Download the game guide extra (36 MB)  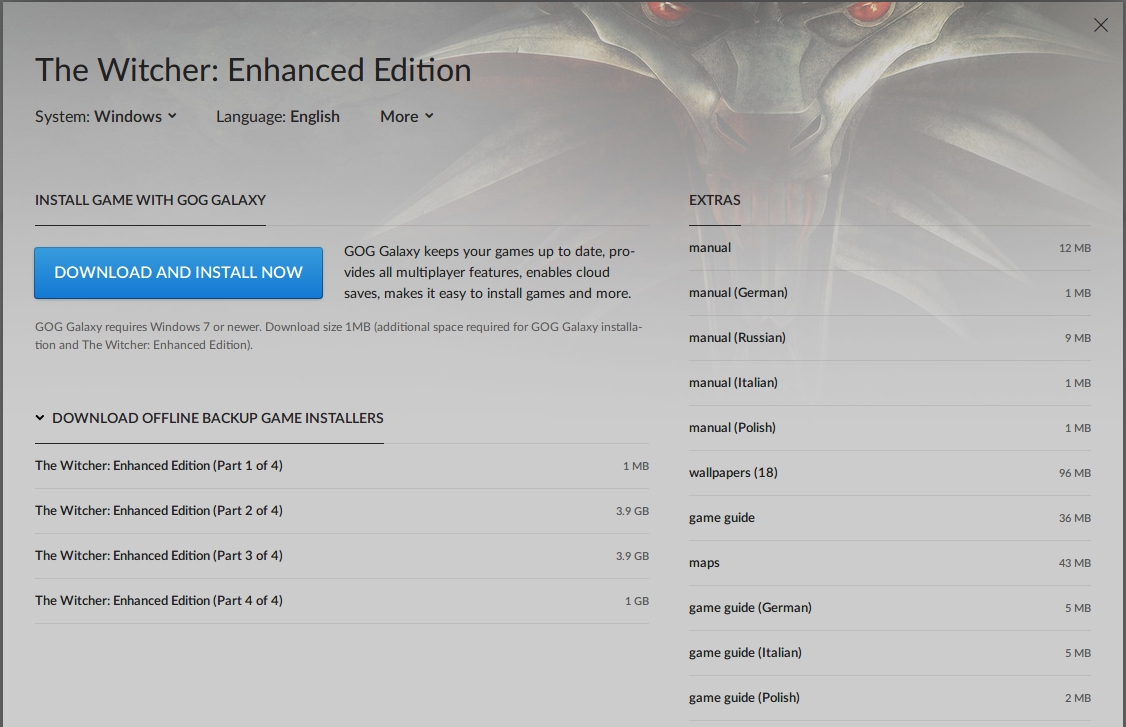click(x=890, y=518)
